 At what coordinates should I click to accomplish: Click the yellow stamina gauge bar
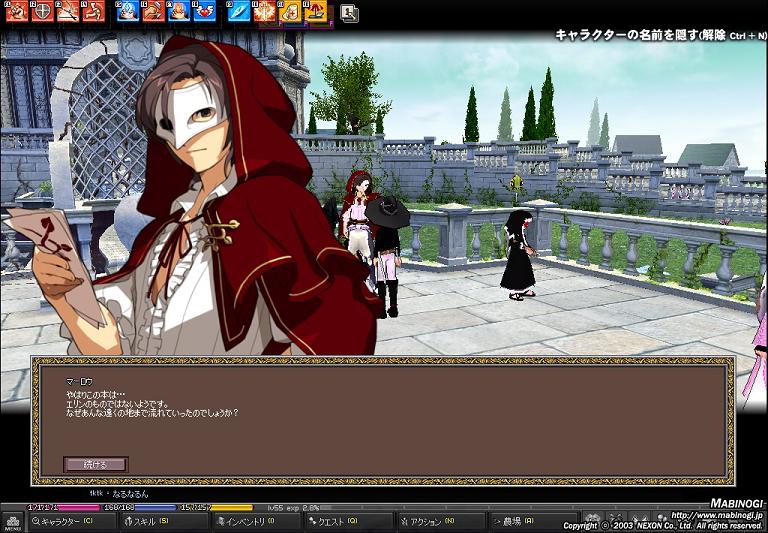click(216, 508)
